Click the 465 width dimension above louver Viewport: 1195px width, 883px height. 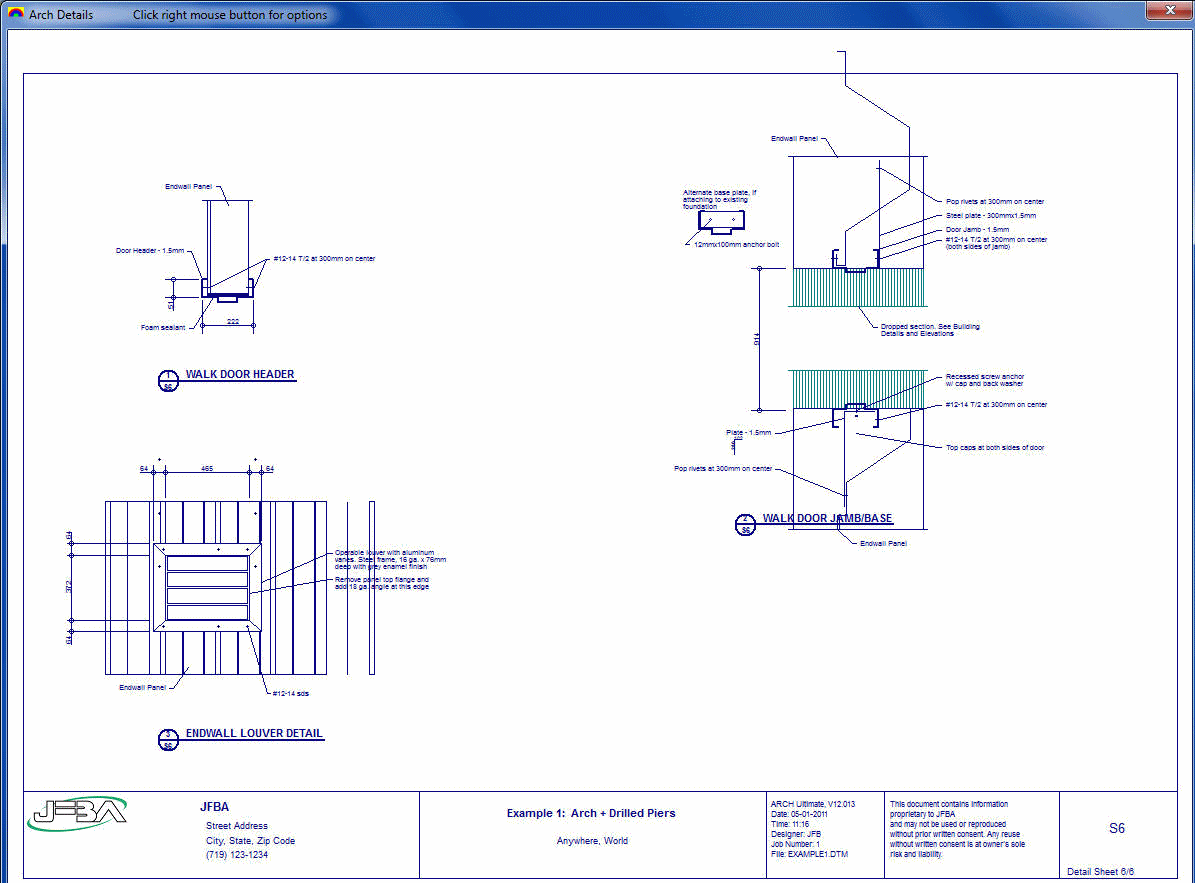point(206,468)
